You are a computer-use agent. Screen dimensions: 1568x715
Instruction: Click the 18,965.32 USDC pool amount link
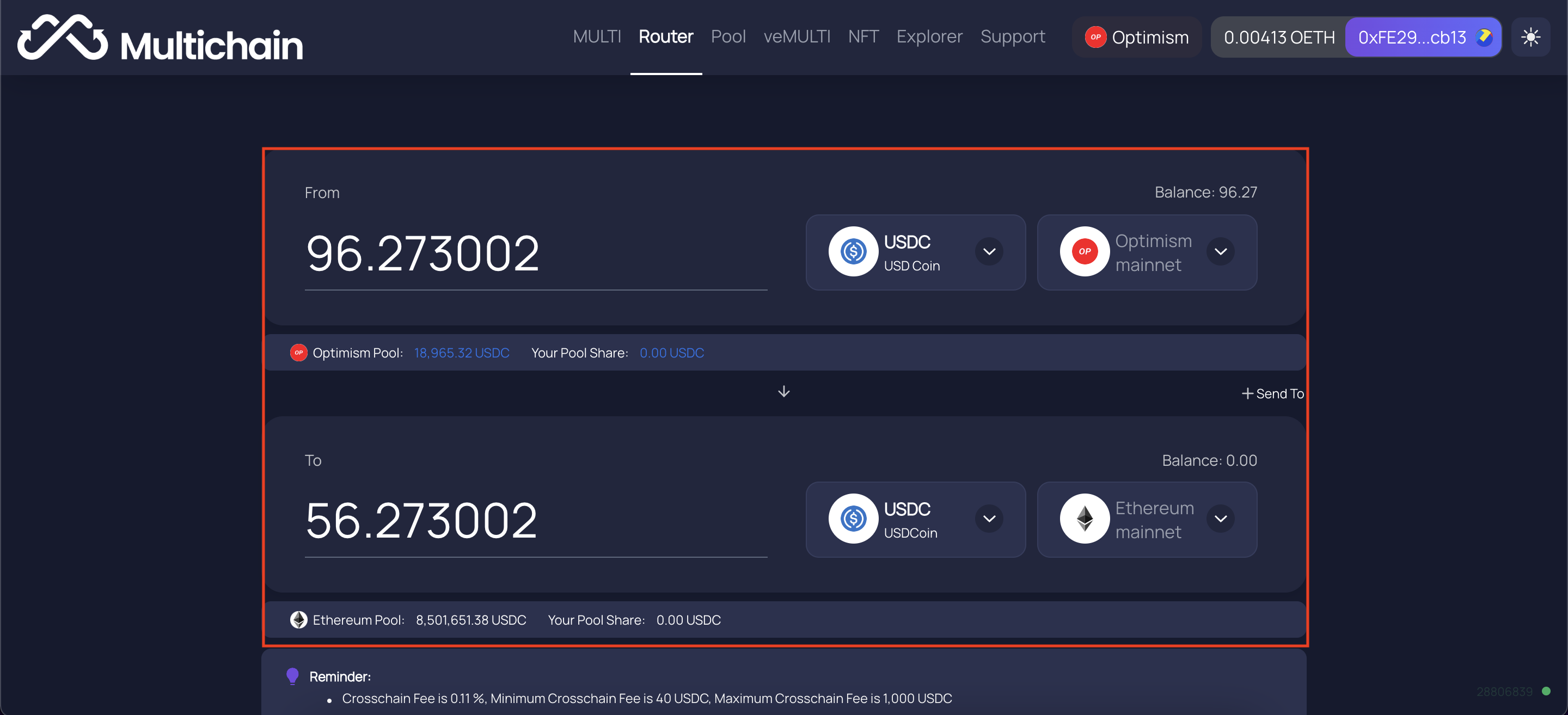pos(461,352)
